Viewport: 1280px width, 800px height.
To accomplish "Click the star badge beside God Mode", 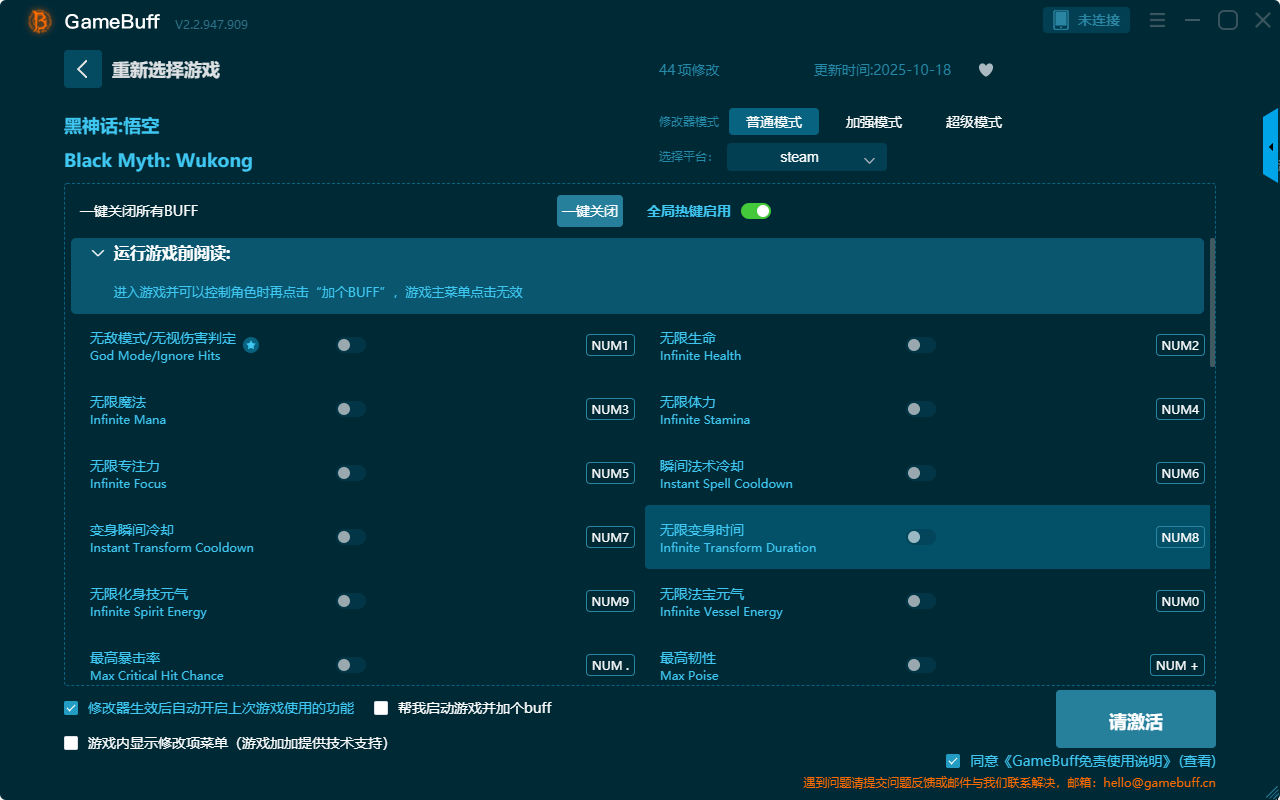I will click(251, 345).
